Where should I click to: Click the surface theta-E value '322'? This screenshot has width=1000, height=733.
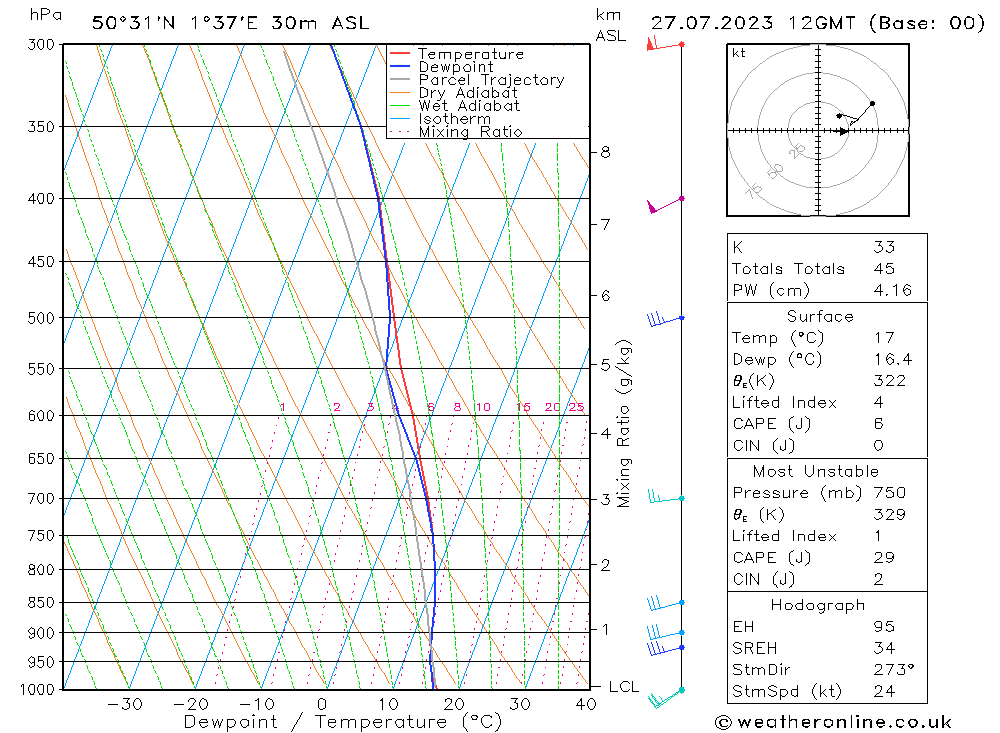pyautogui.click(x=890, y=381)
